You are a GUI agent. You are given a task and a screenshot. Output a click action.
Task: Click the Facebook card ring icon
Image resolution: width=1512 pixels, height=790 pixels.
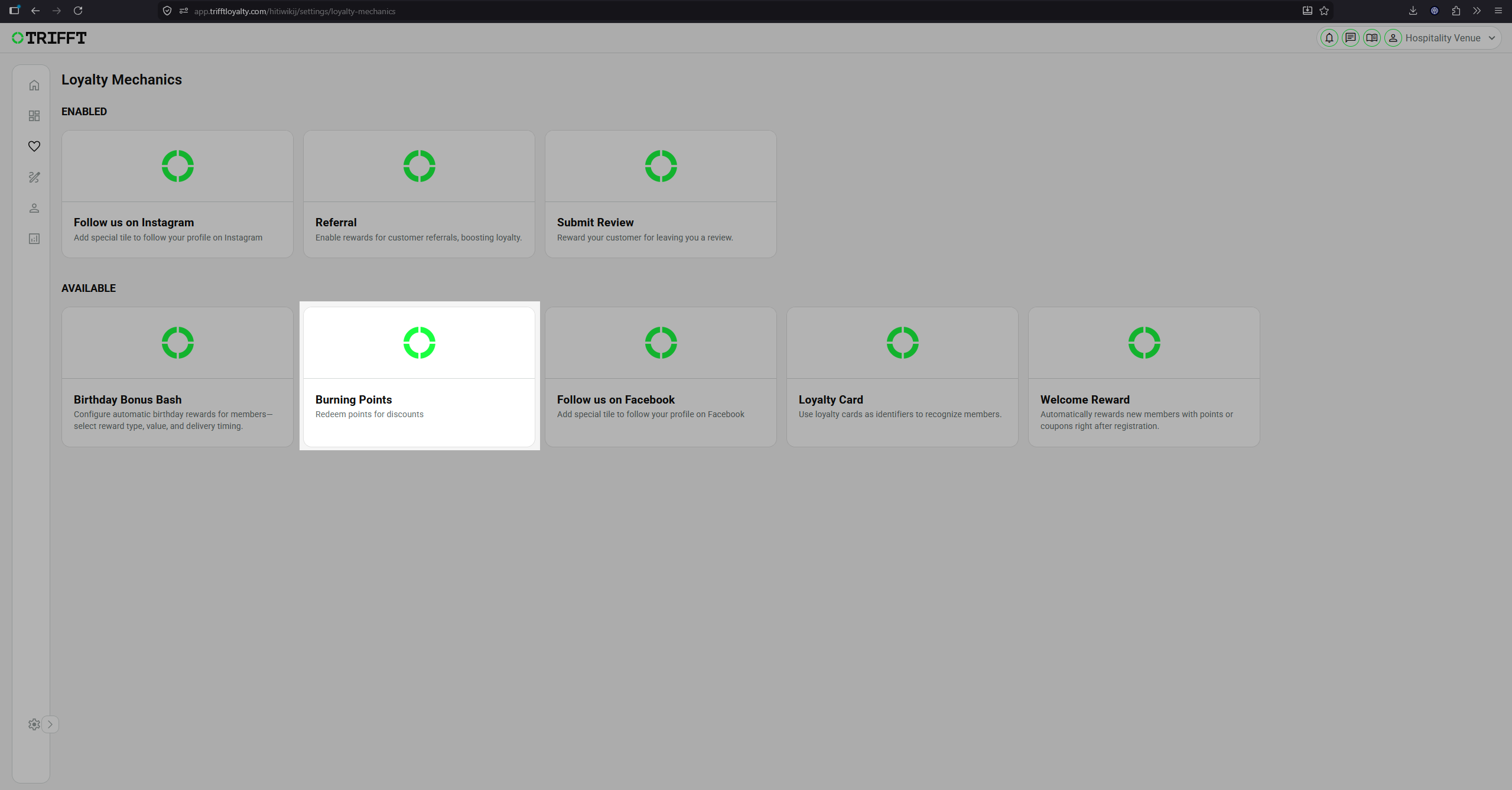pos(661,343)
